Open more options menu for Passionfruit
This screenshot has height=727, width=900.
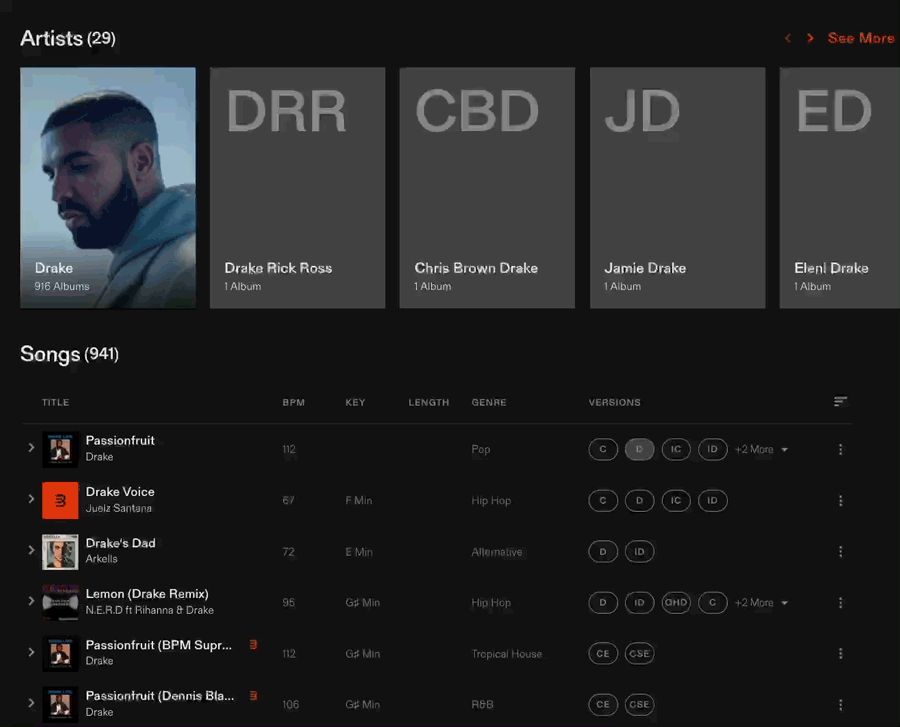click(x=840, y=449)
